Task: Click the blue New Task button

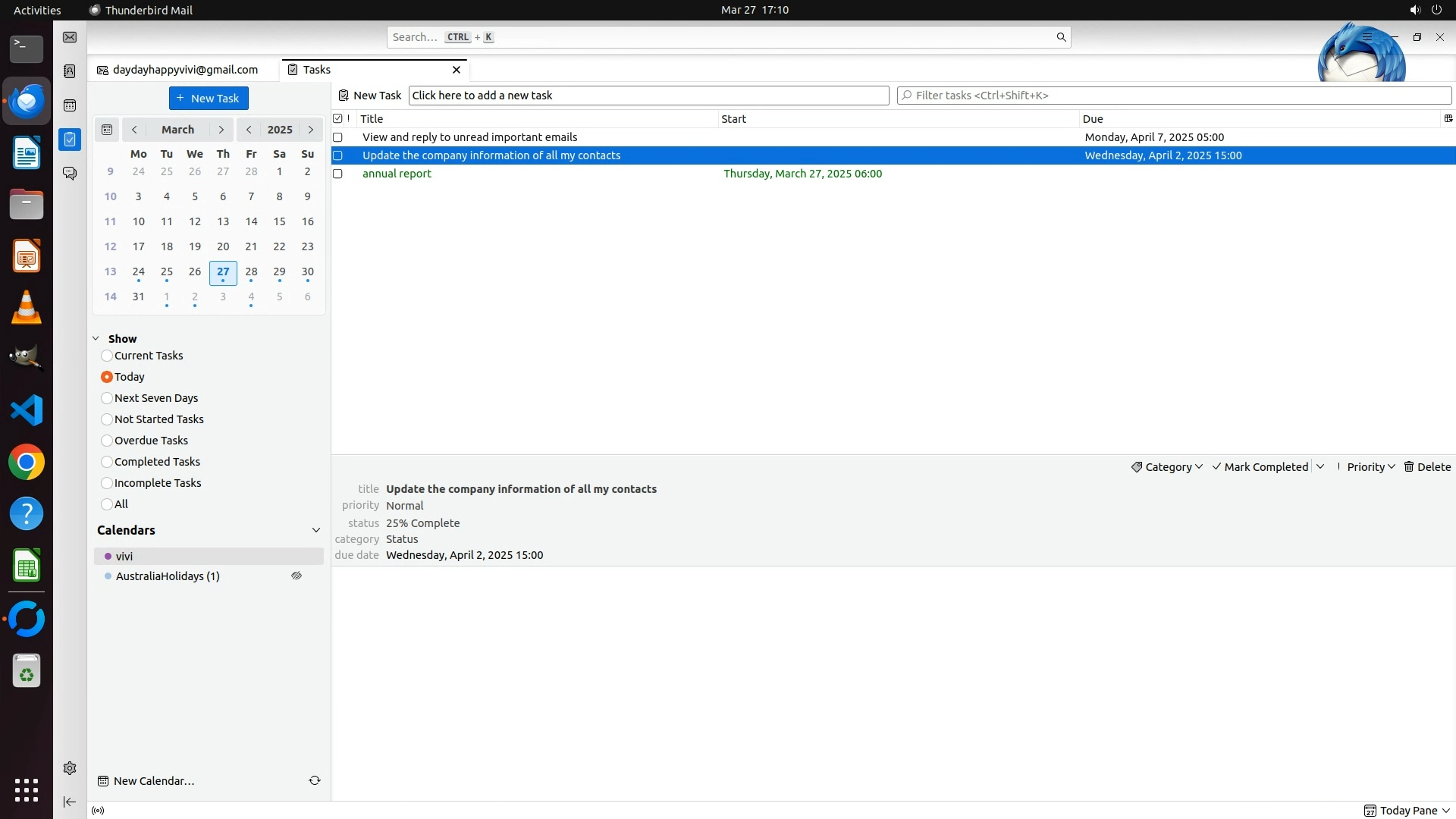Action: (209, 99)
